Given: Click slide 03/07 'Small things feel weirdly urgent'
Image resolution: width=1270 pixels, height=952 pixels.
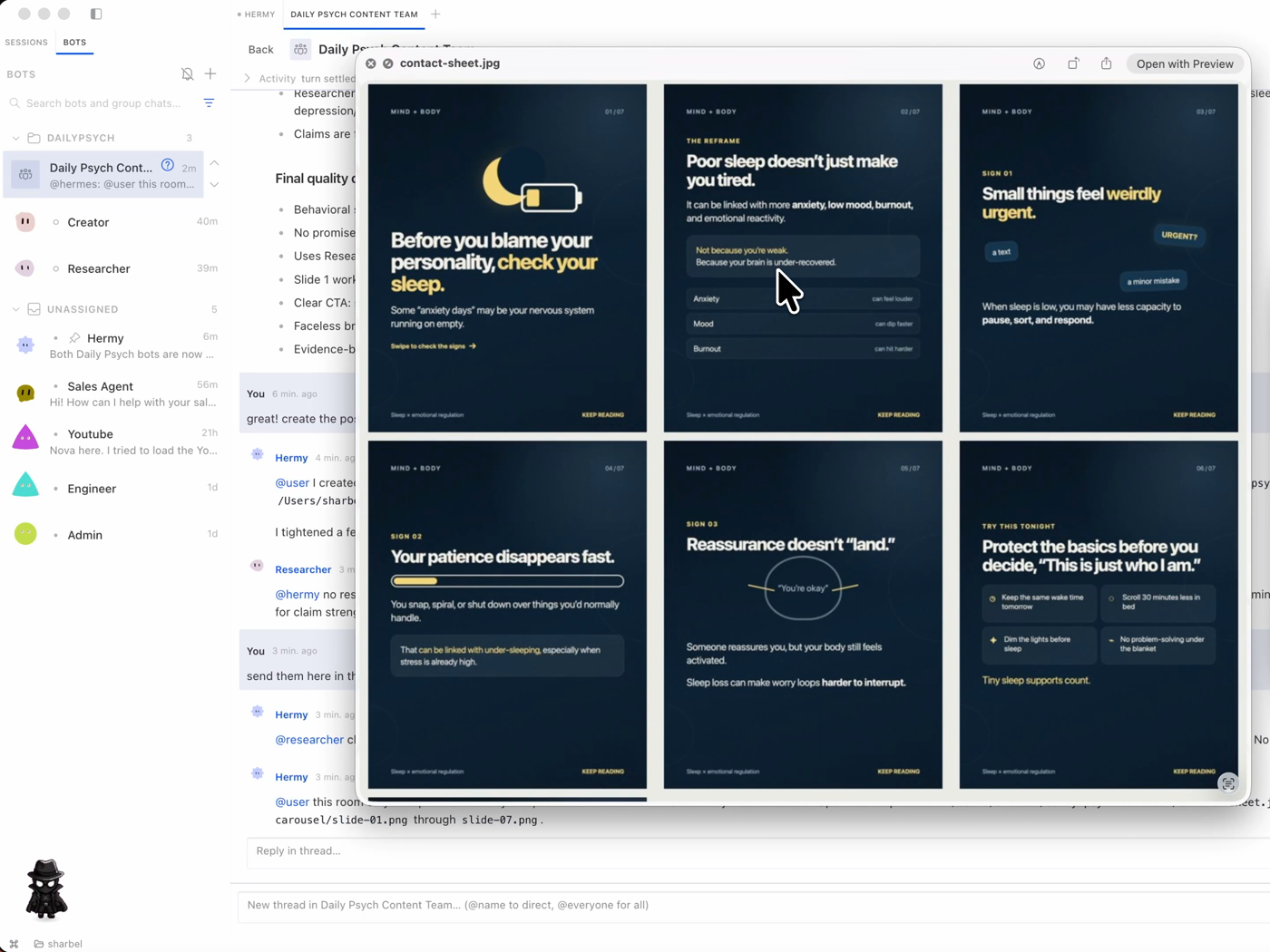Looking at the screenshot, I should tap(1099, 258).
